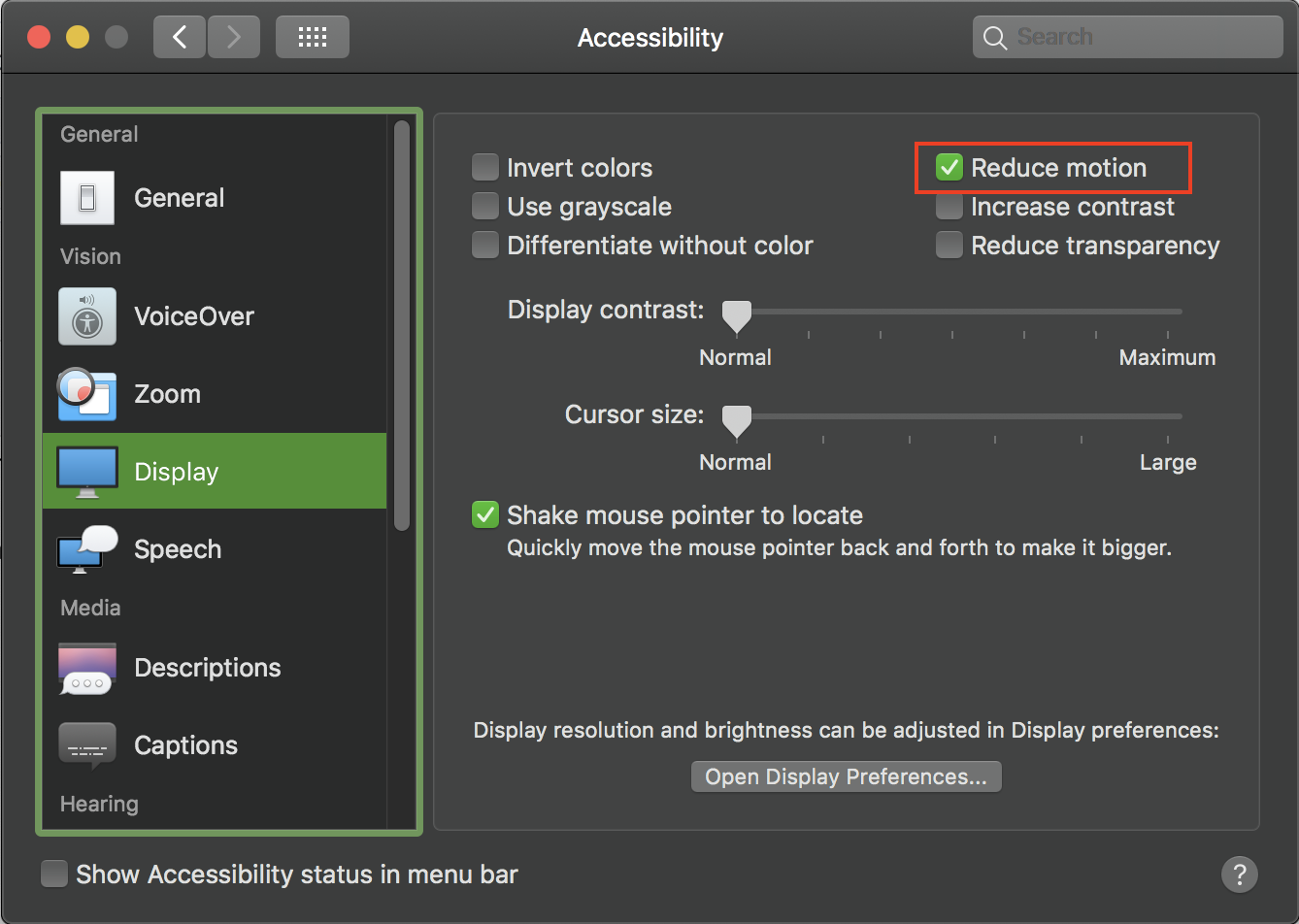Screen dimensions: 1299x924
Task: Open the Descriptions icon under Media
Action: pyautogui.click(x=87, y=668)
